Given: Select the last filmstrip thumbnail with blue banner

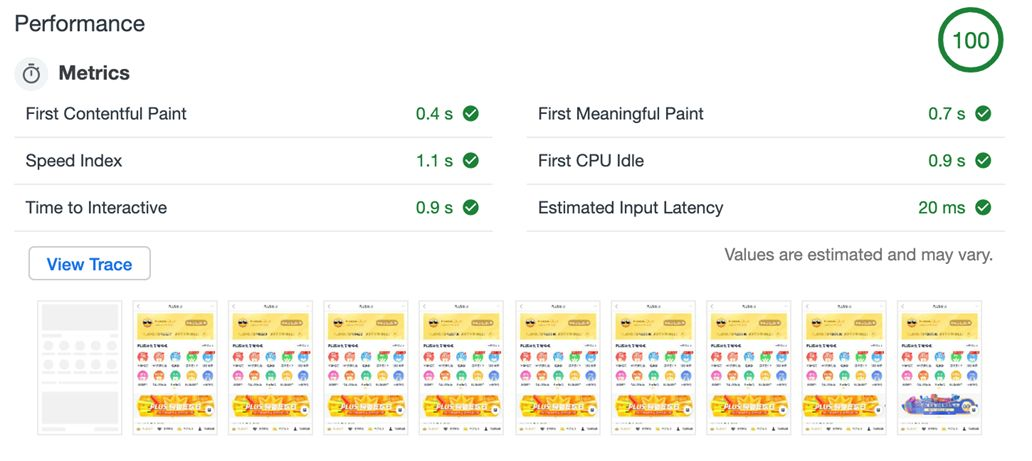Looking at the screenshot, I should (x=941, y=367).
